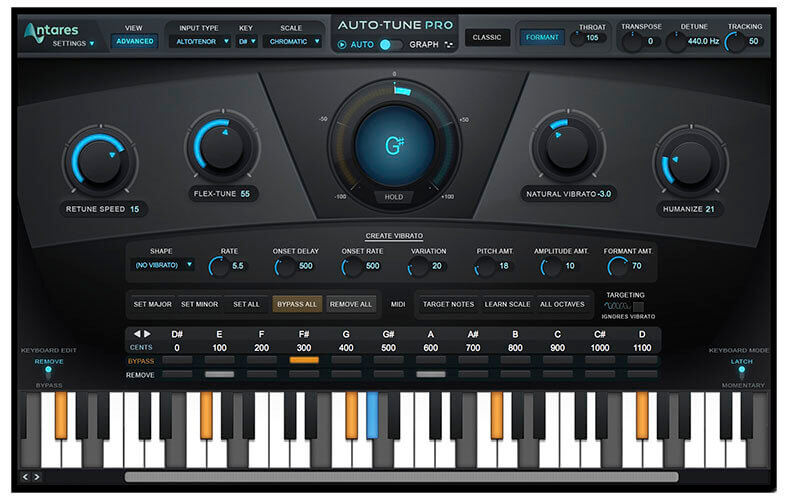Click the Hold button
The height and width of the screenshot is (500, 788).
pyautogui.click(x=393, y=197)
